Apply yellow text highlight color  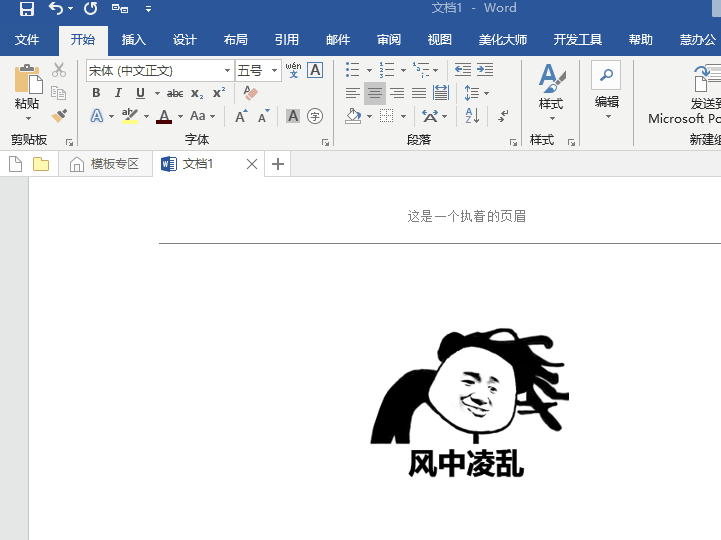click(130, 116)
